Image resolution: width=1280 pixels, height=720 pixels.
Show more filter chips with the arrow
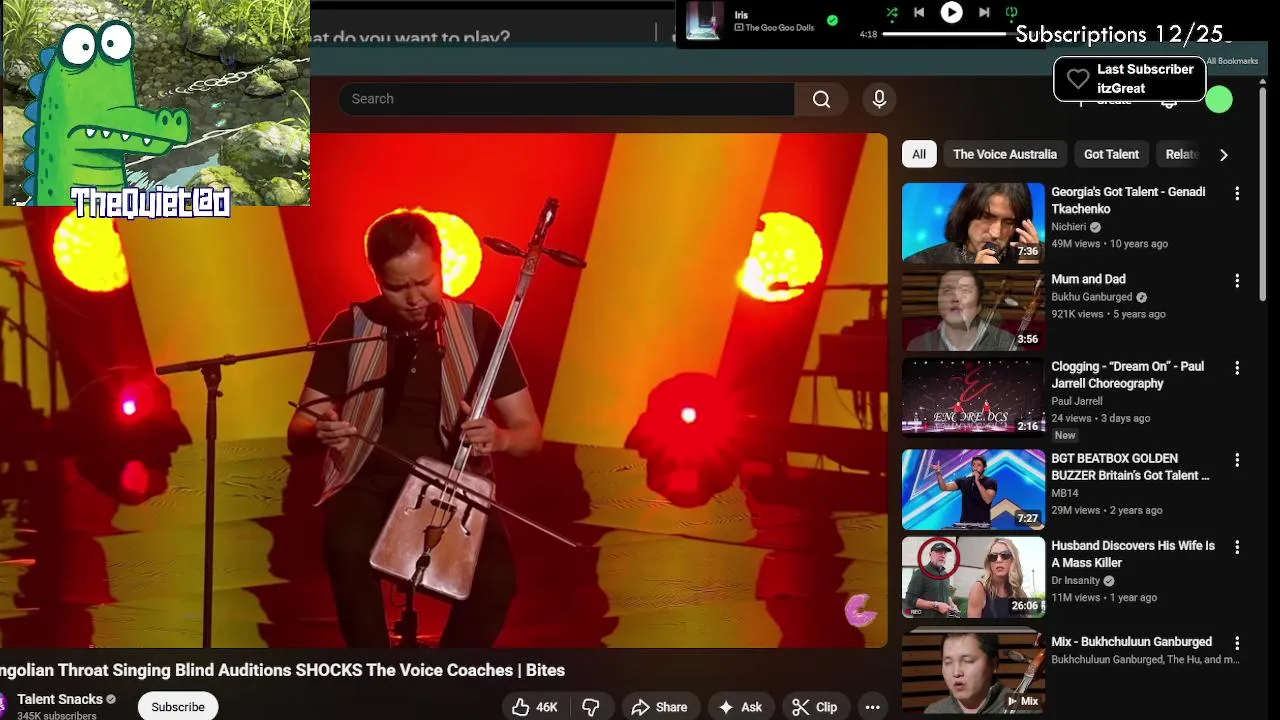1223,154
